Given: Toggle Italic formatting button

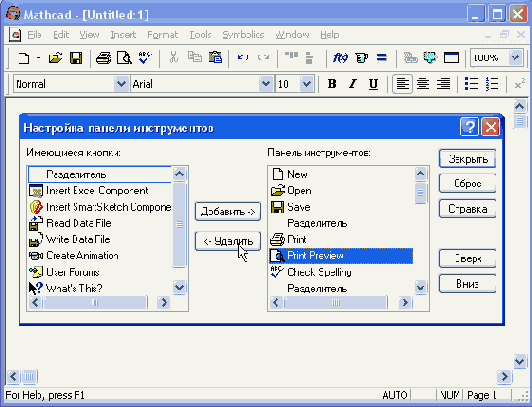Looking at the screenshot, I should pos(353,83).
